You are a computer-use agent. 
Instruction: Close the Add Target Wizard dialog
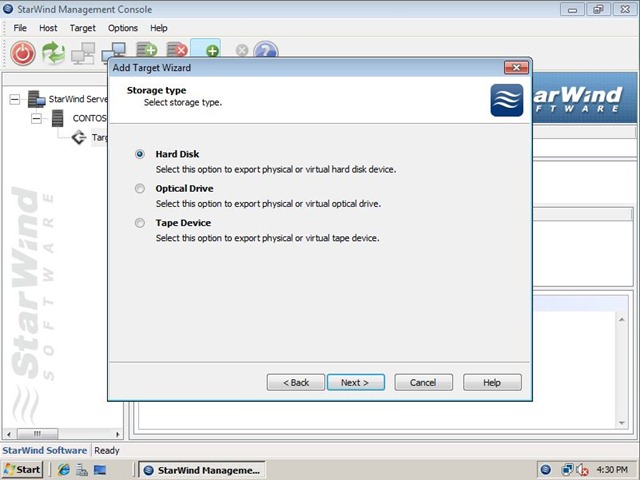pos(516,67)
